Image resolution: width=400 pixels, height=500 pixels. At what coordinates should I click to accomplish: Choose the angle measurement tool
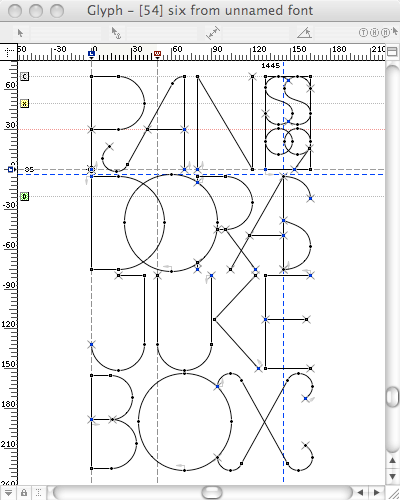tap(304, 33)
